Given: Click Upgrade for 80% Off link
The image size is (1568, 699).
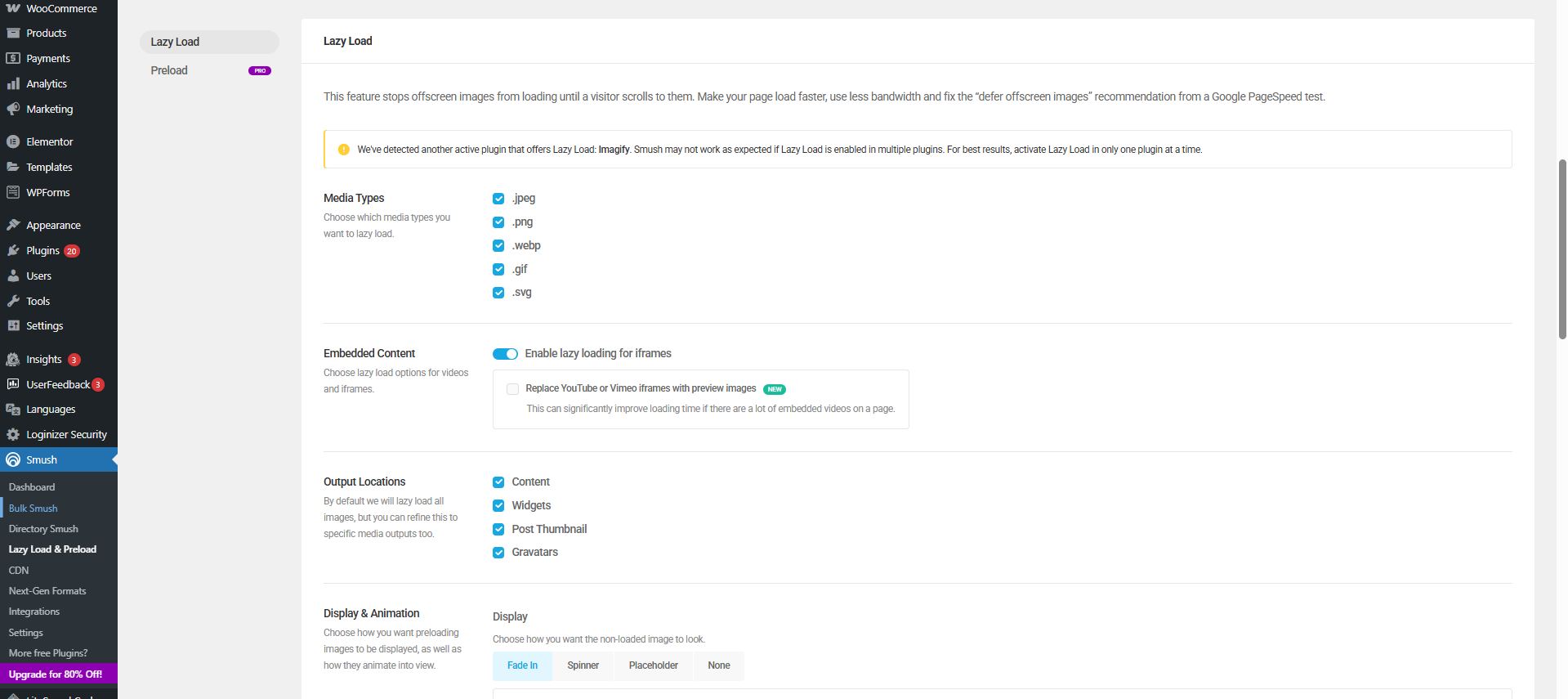Looking at the screenshot, I should tap(56, 674).
